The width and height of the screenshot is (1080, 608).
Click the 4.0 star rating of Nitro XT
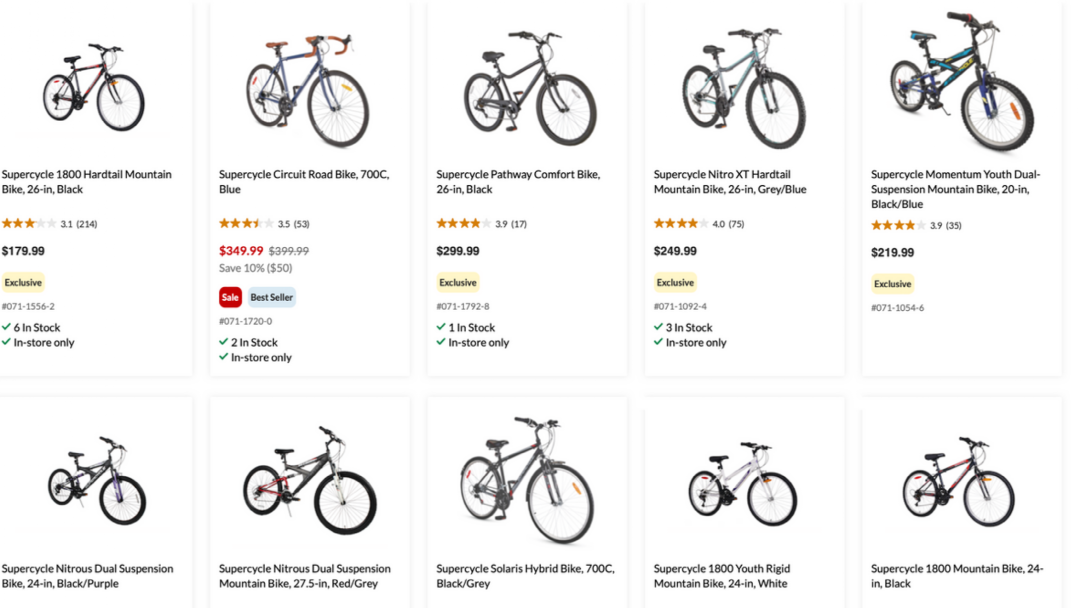tap(681, 224)
